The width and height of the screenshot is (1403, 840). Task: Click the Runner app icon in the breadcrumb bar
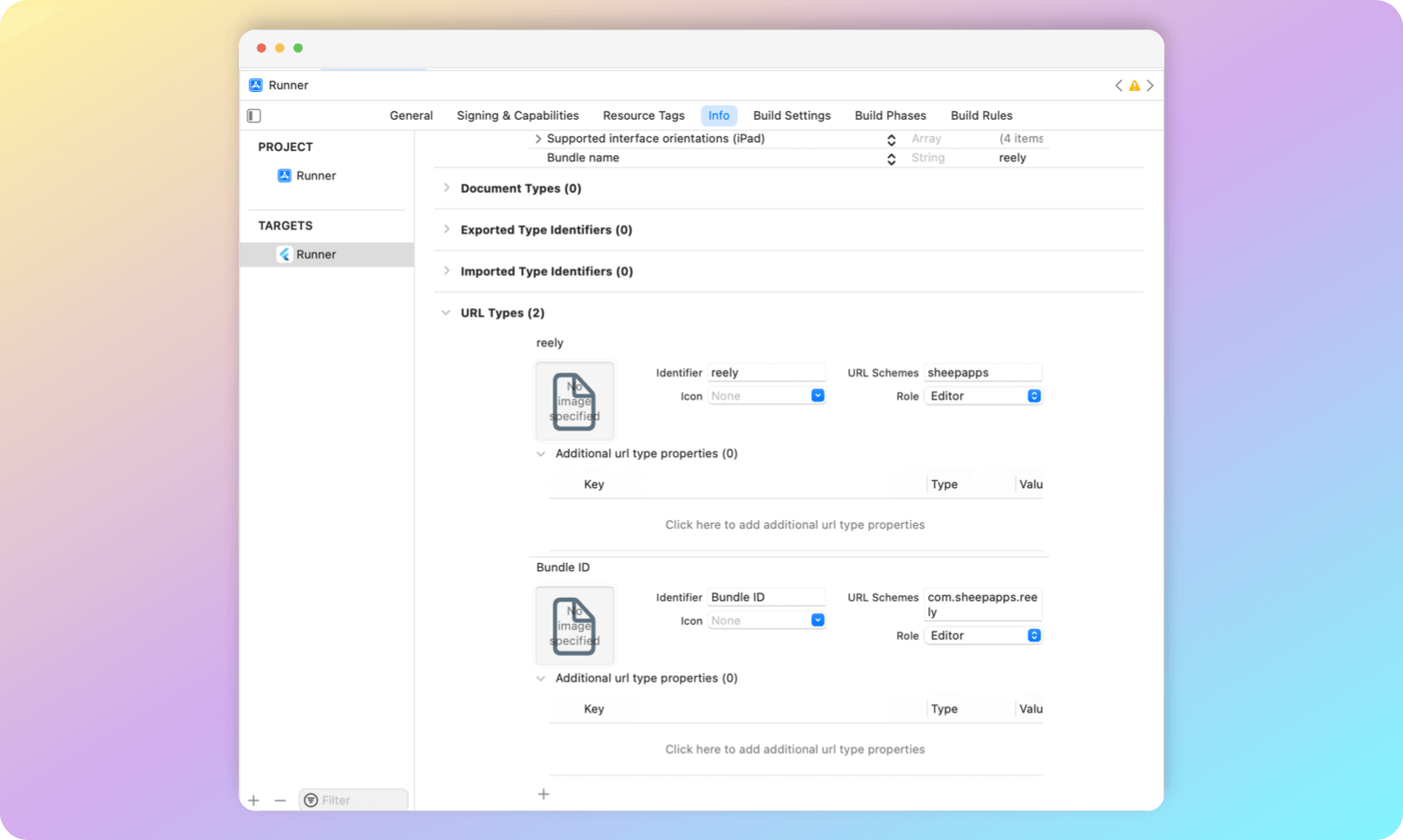(x=256, y=85)
